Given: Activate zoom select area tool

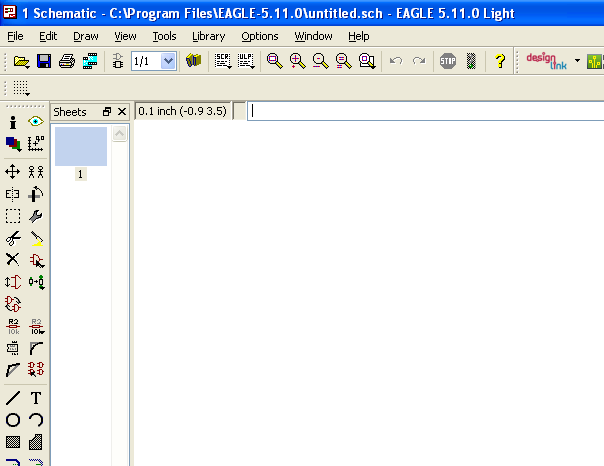Looking at the screenshot, I should point(367,61).
